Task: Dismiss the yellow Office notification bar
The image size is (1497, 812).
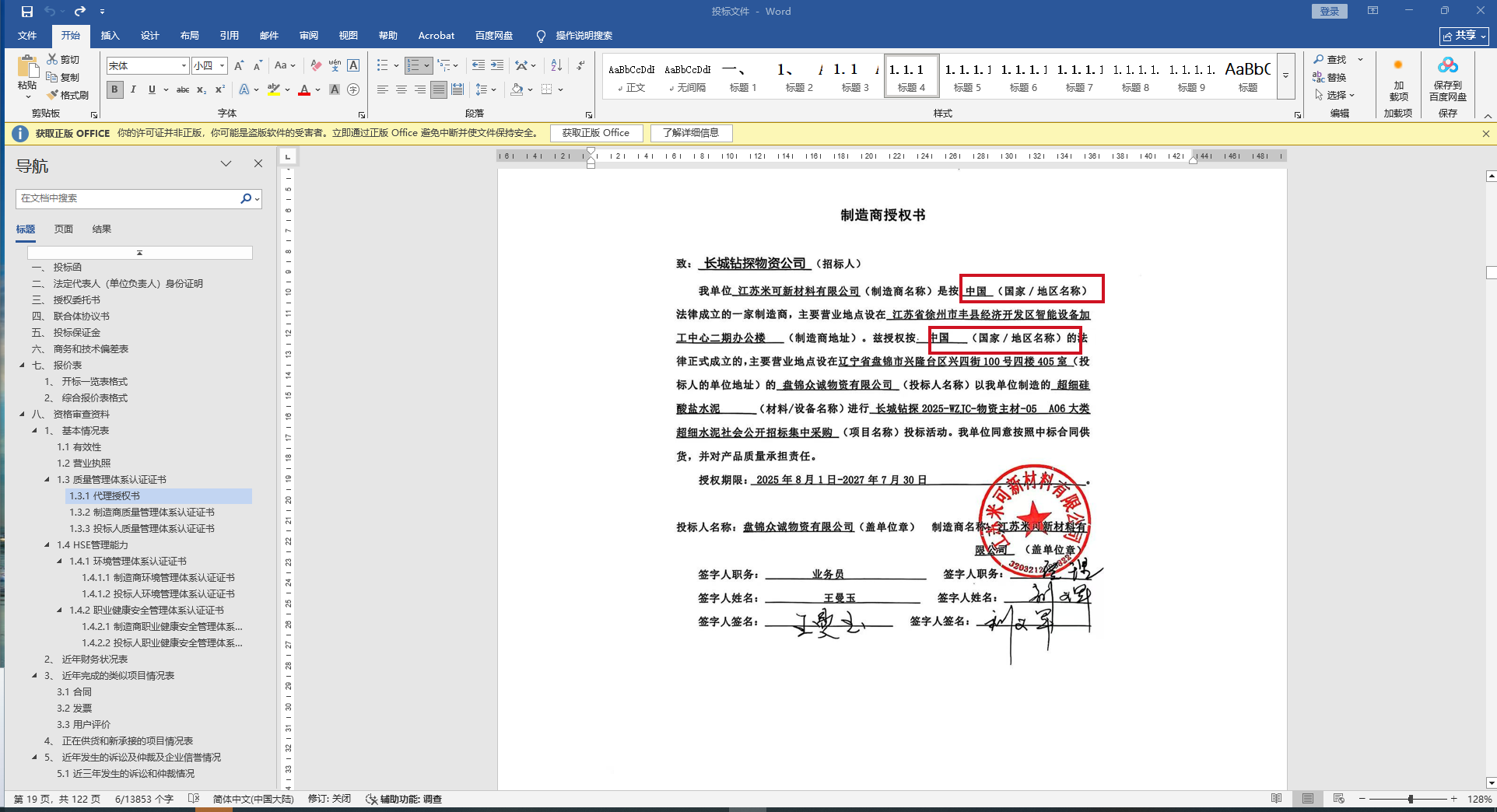Action: pyautogui.click(x=1486, y=134)
